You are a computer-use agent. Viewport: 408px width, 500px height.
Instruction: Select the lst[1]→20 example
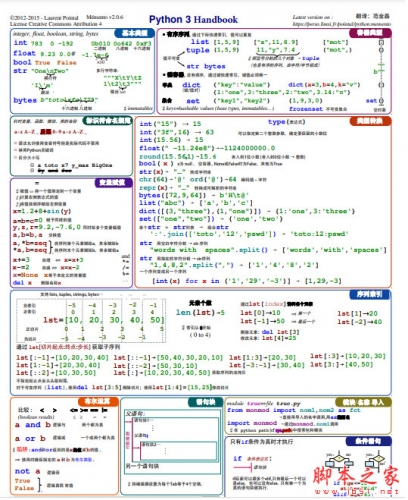click(357, 314)
